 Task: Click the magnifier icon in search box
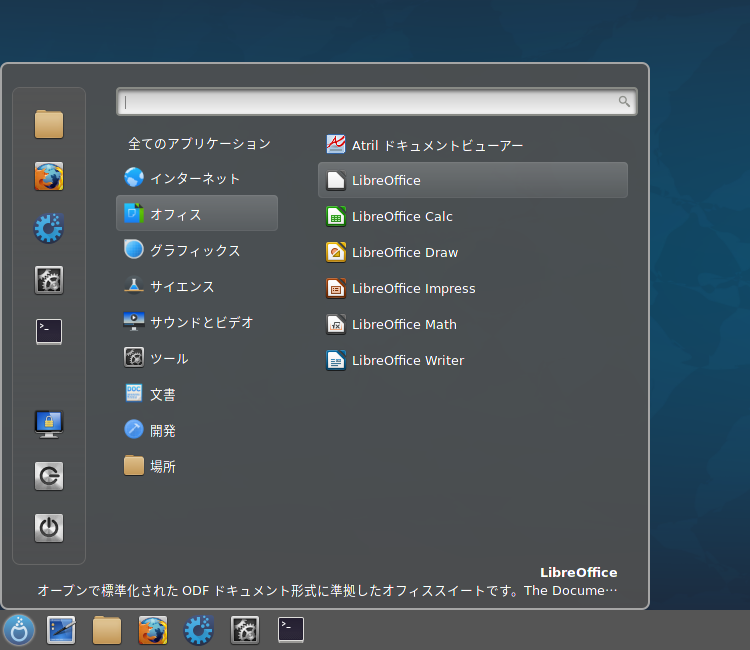pos(624,101)
